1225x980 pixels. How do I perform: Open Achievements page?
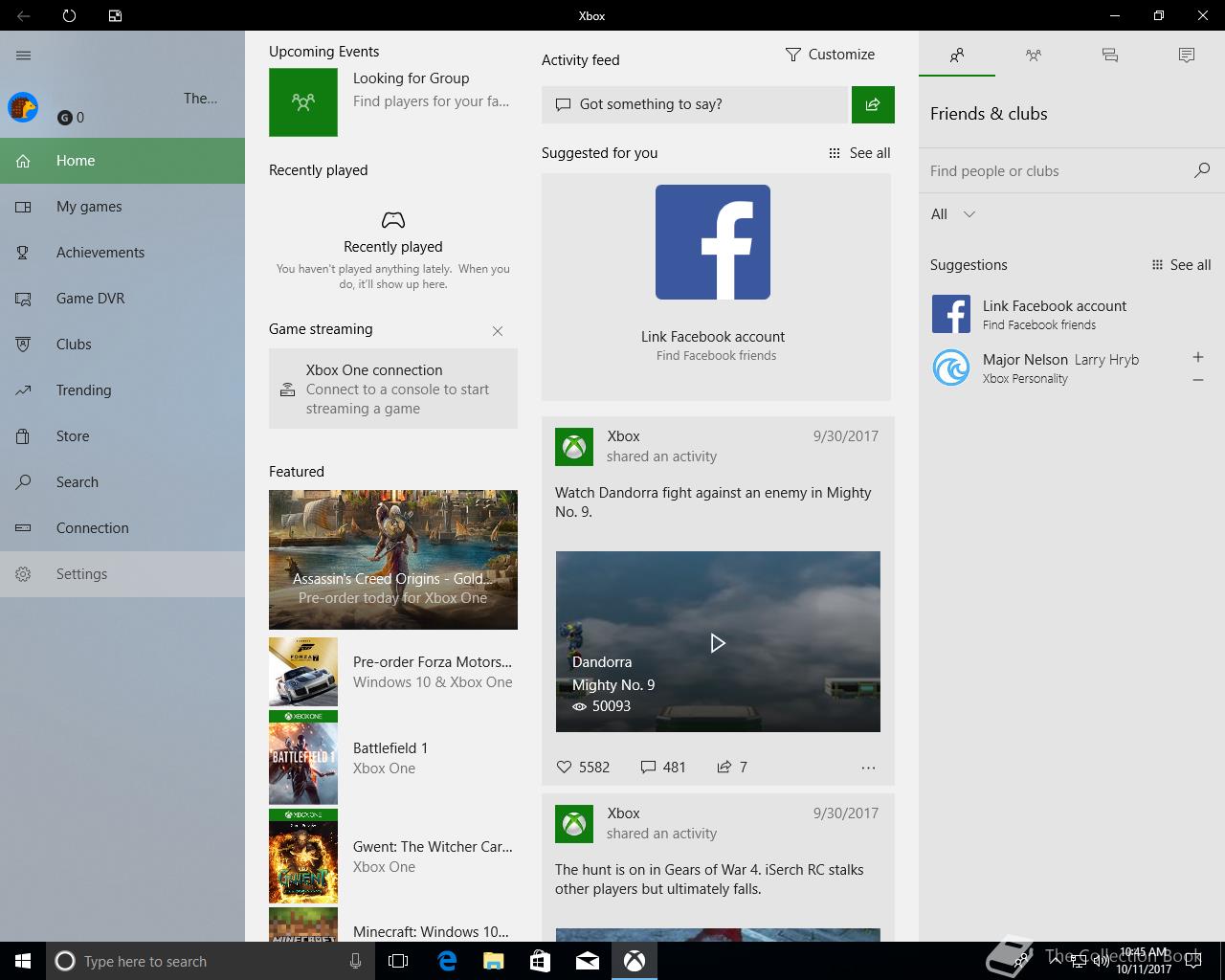[122, 253]
